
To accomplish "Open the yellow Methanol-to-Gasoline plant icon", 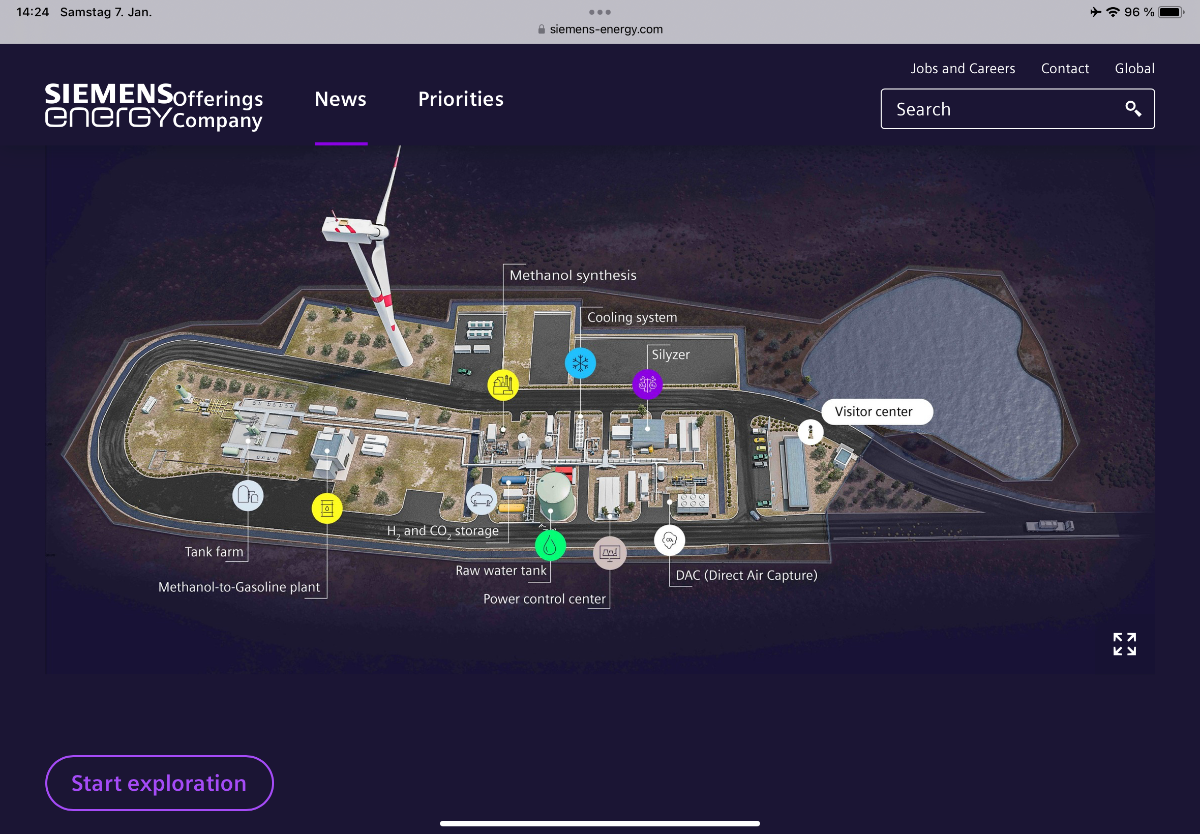I will point(327,508).
